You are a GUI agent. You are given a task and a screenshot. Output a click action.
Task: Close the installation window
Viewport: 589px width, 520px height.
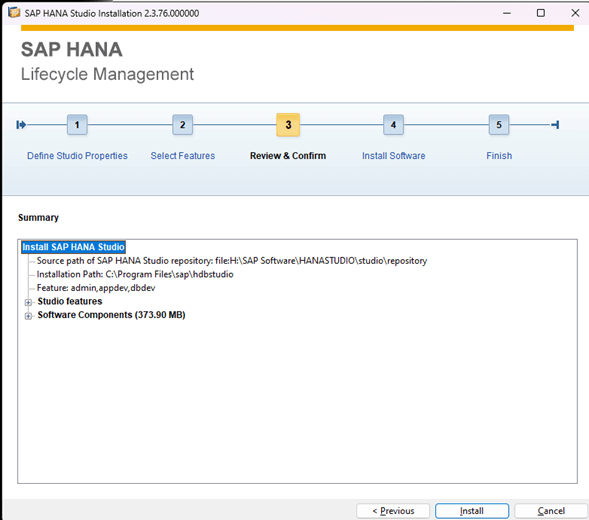575,13
